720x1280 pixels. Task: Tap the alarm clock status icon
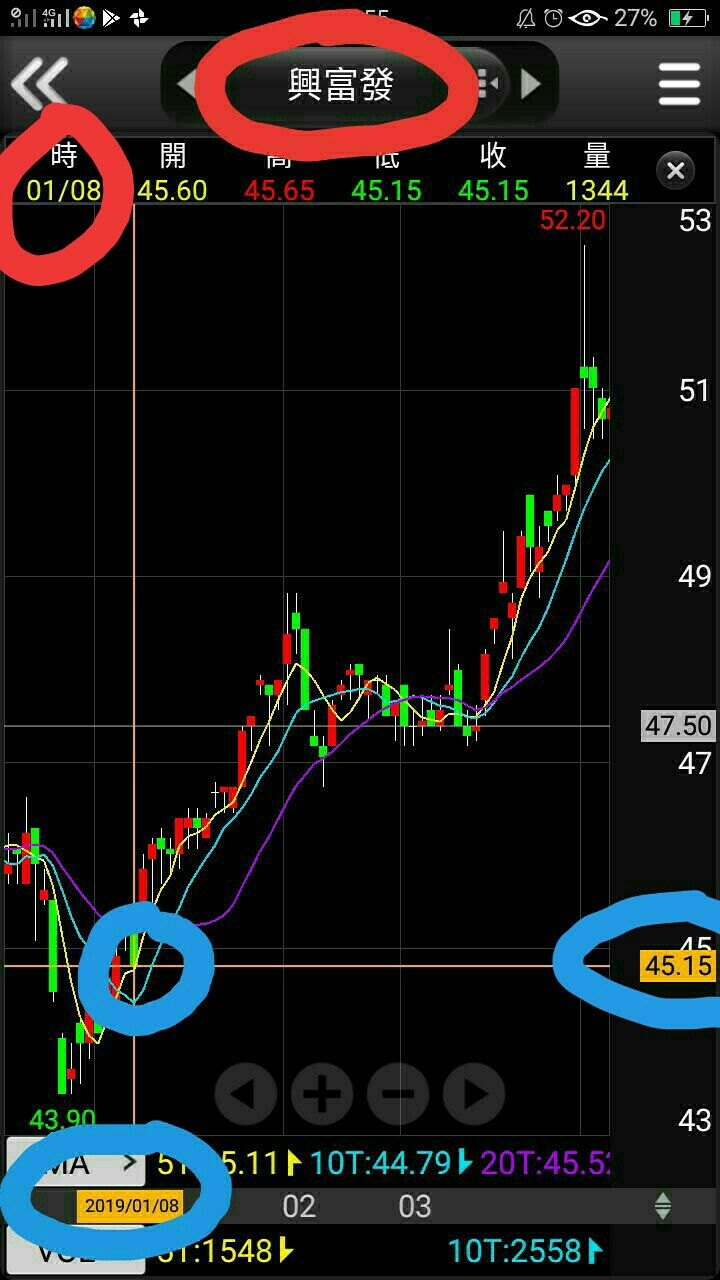coord(553,17)
